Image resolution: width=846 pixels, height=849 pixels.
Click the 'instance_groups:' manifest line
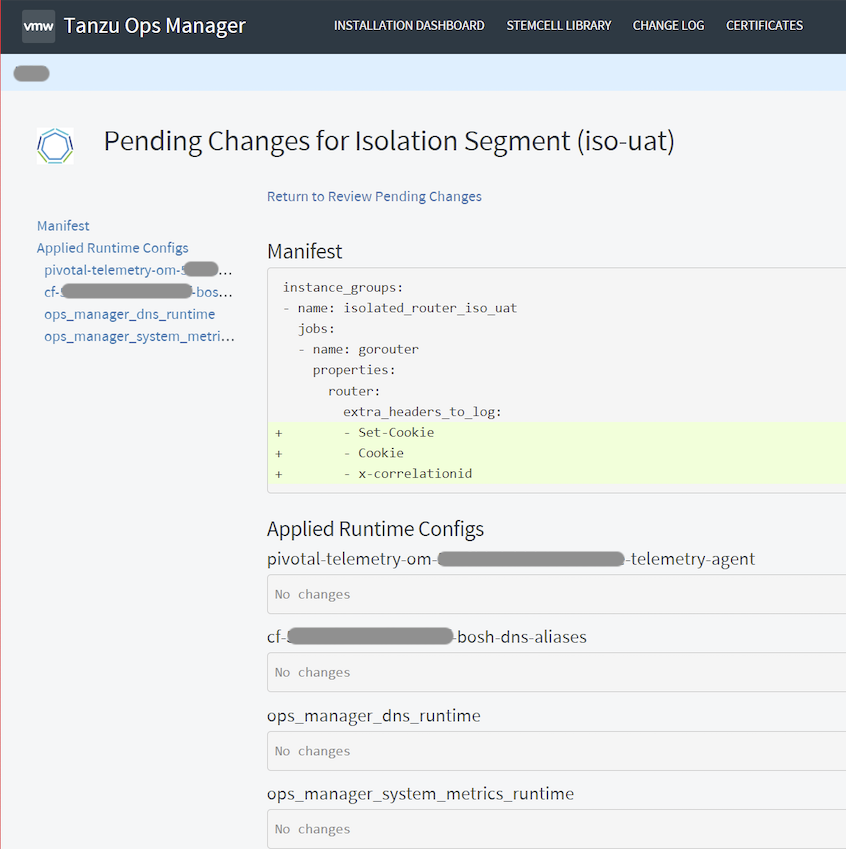343,288
